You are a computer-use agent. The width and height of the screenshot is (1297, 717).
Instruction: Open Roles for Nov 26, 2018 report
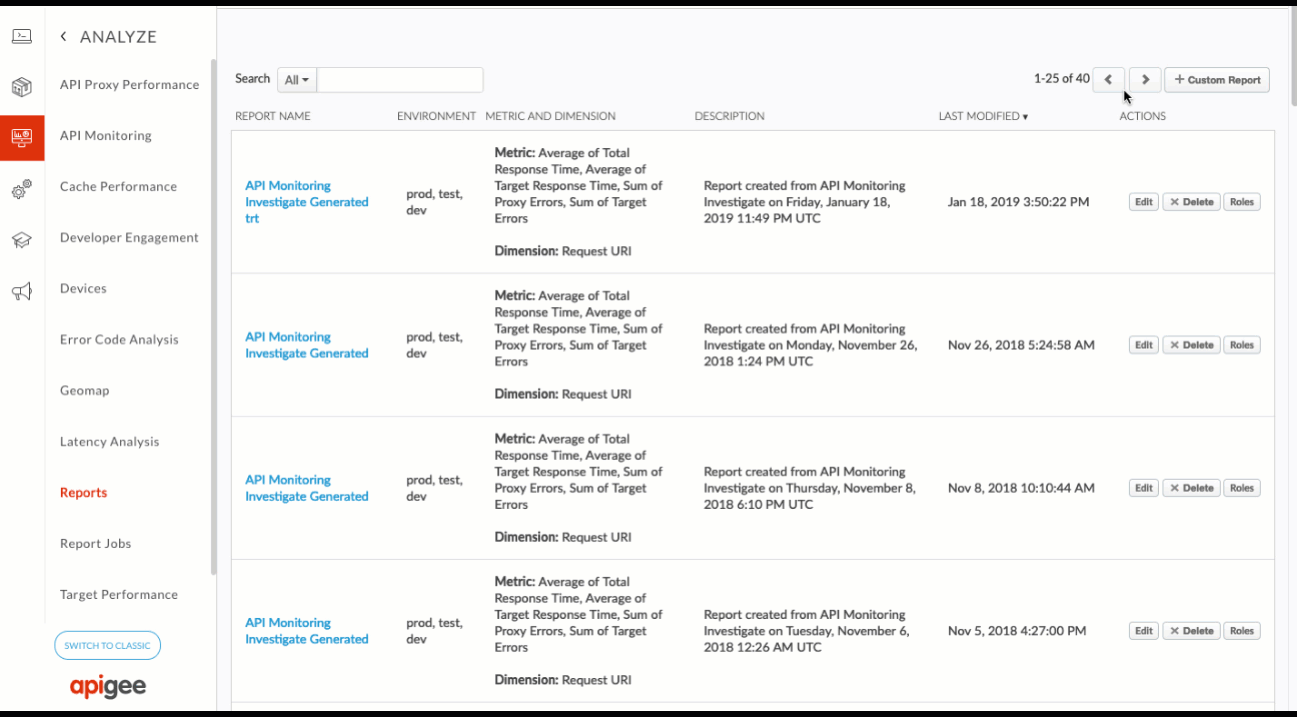pyautogui.click(x=1242, y=345)
